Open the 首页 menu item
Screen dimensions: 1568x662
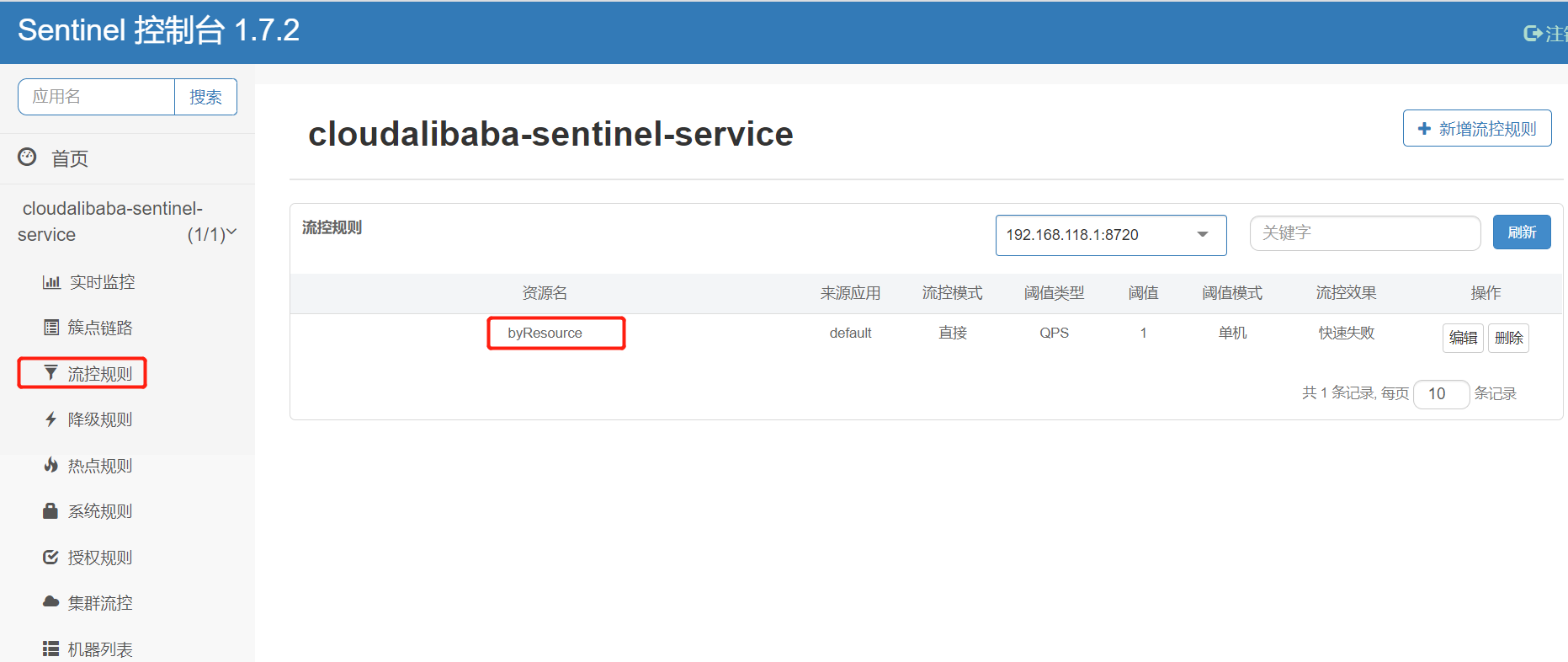pos(70,158)
